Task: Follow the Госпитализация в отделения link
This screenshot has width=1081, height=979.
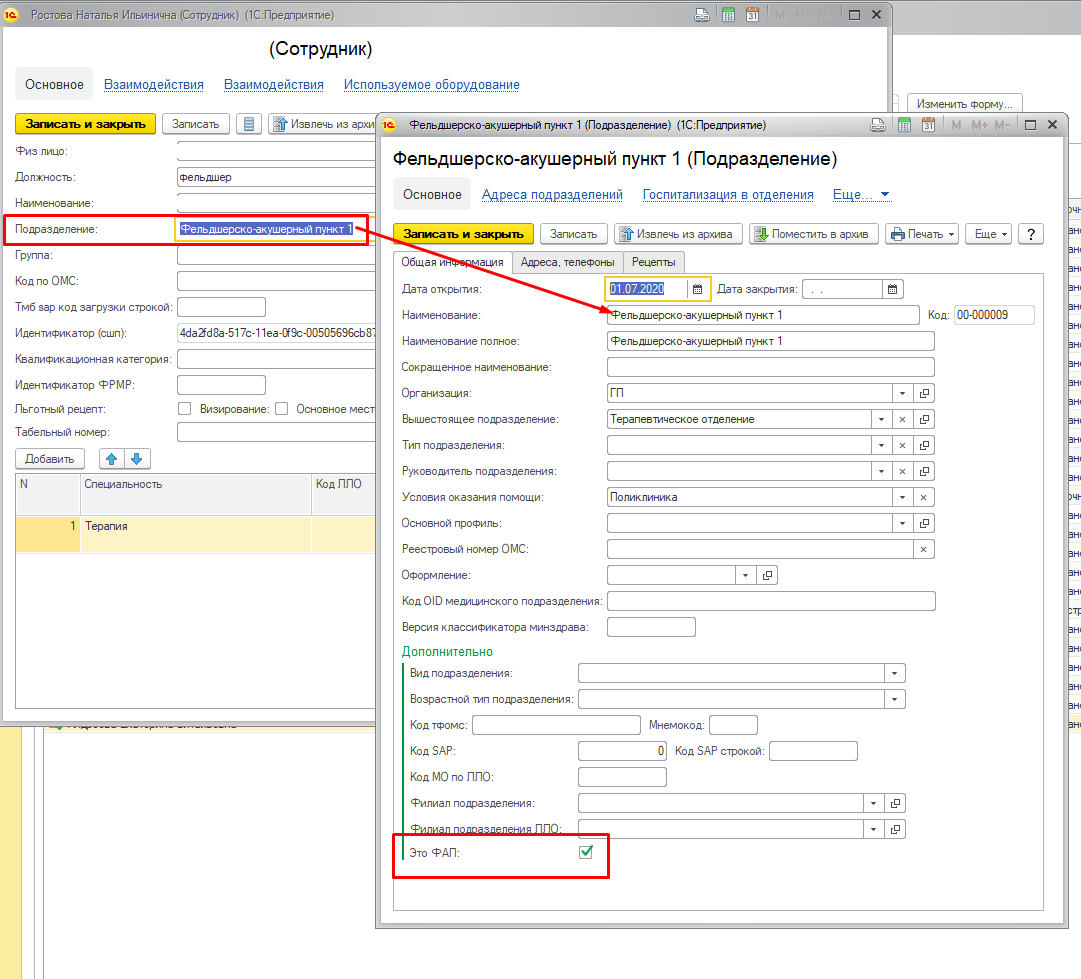Action: coord(727,195)
